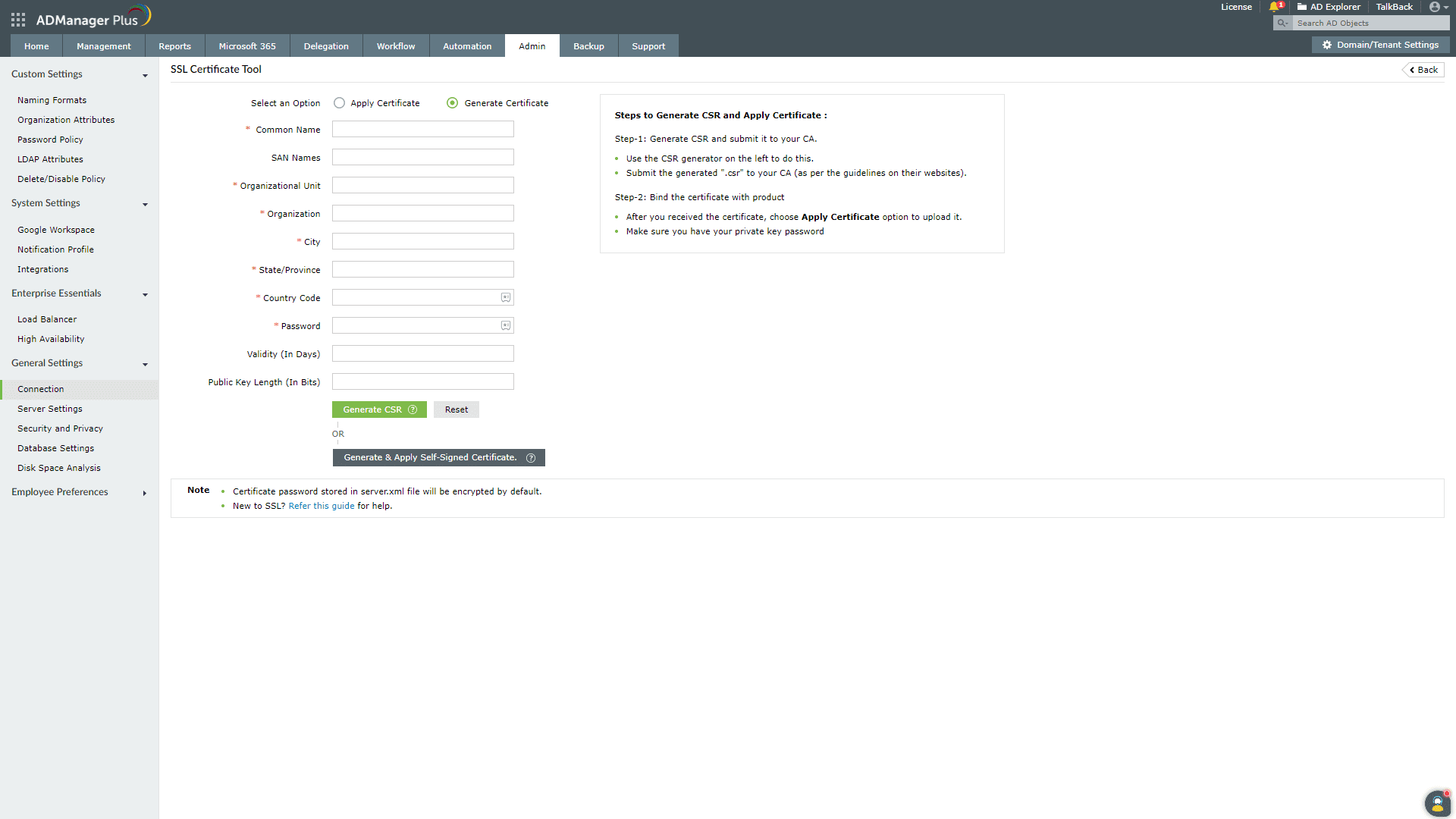Open the user account profile icon
This screenshot has width=1456, height=819.
pyautogui.click(x=1435, y=7)
